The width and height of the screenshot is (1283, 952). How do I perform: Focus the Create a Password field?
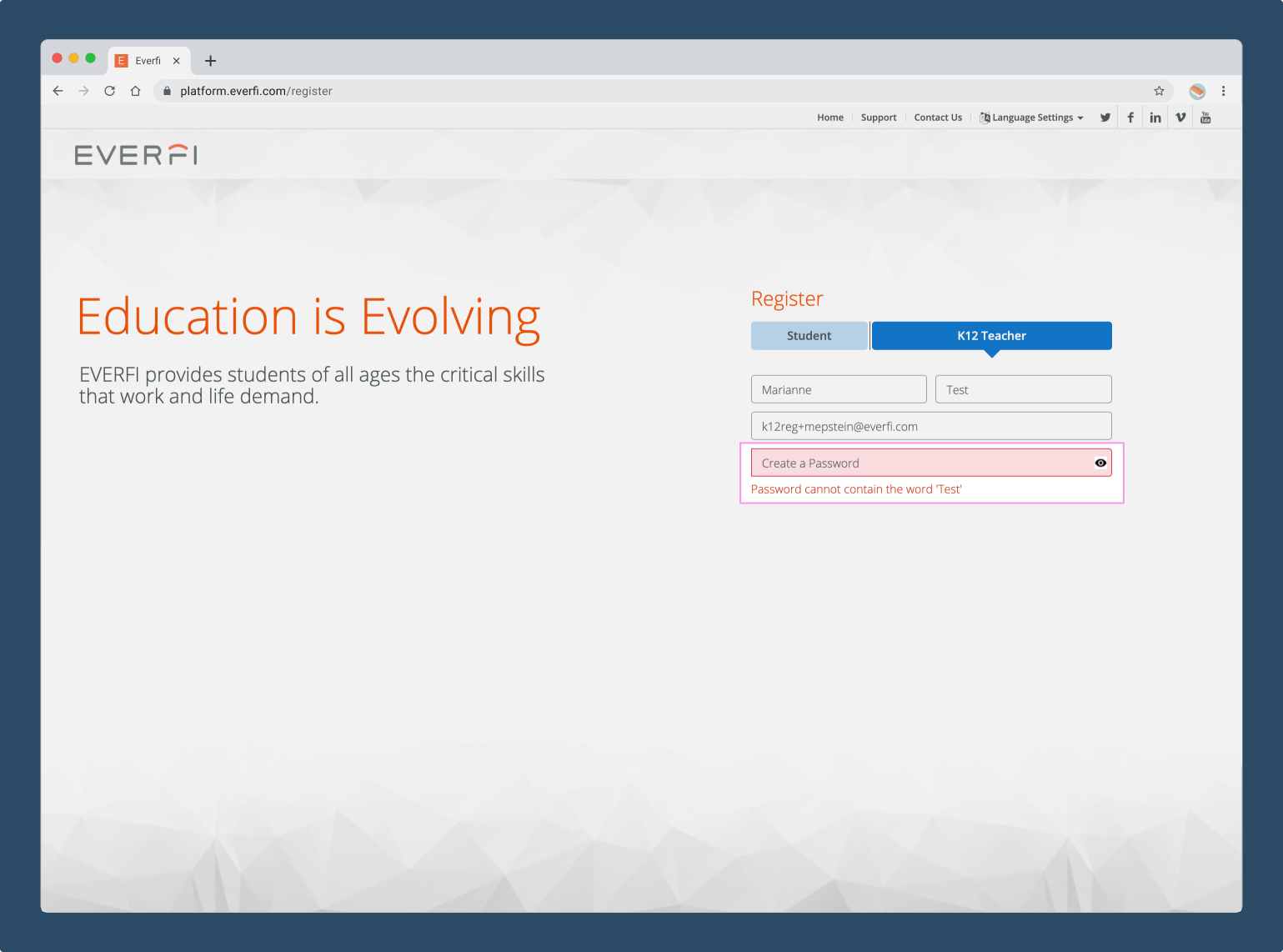pyautogui.click(x=931, y=463)
